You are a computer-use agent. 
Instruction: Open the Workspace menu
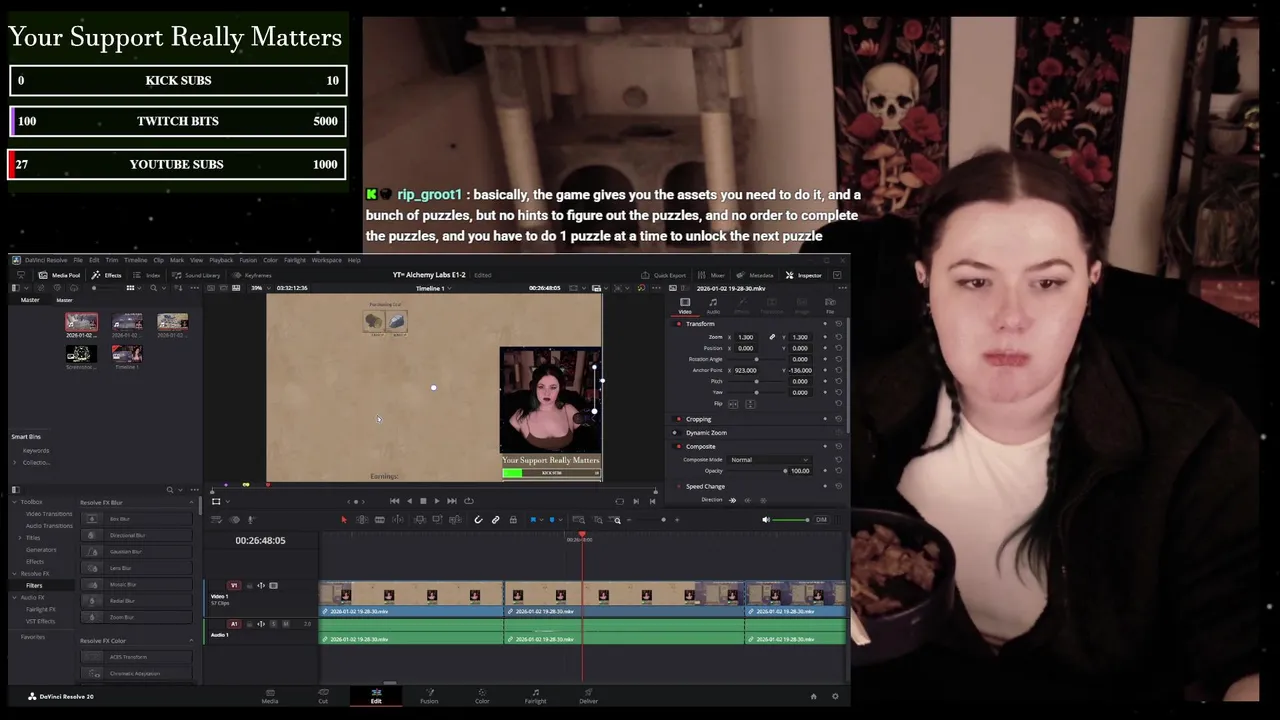(x=327, y=260)
